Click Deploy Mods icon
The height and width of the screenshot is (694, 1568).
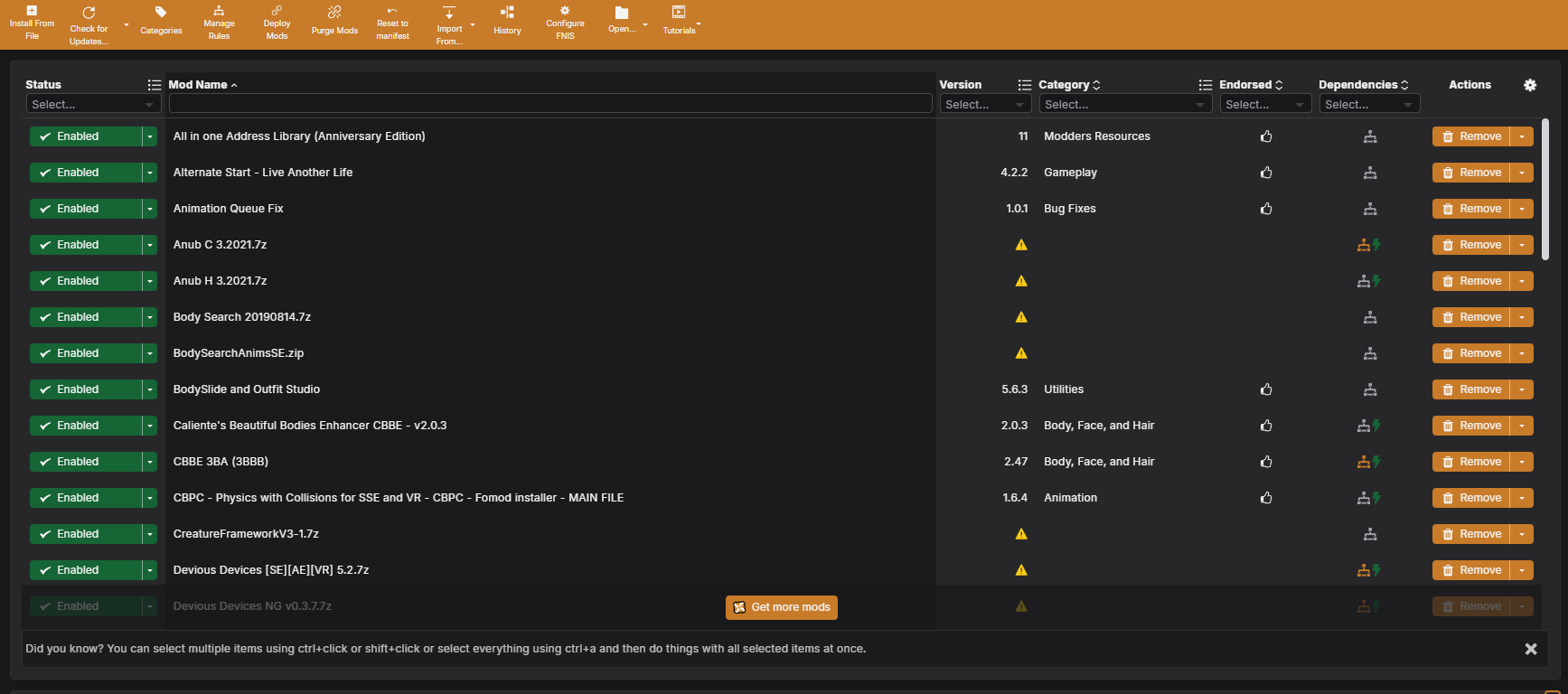pyautogui.click(x=277, y=11)
